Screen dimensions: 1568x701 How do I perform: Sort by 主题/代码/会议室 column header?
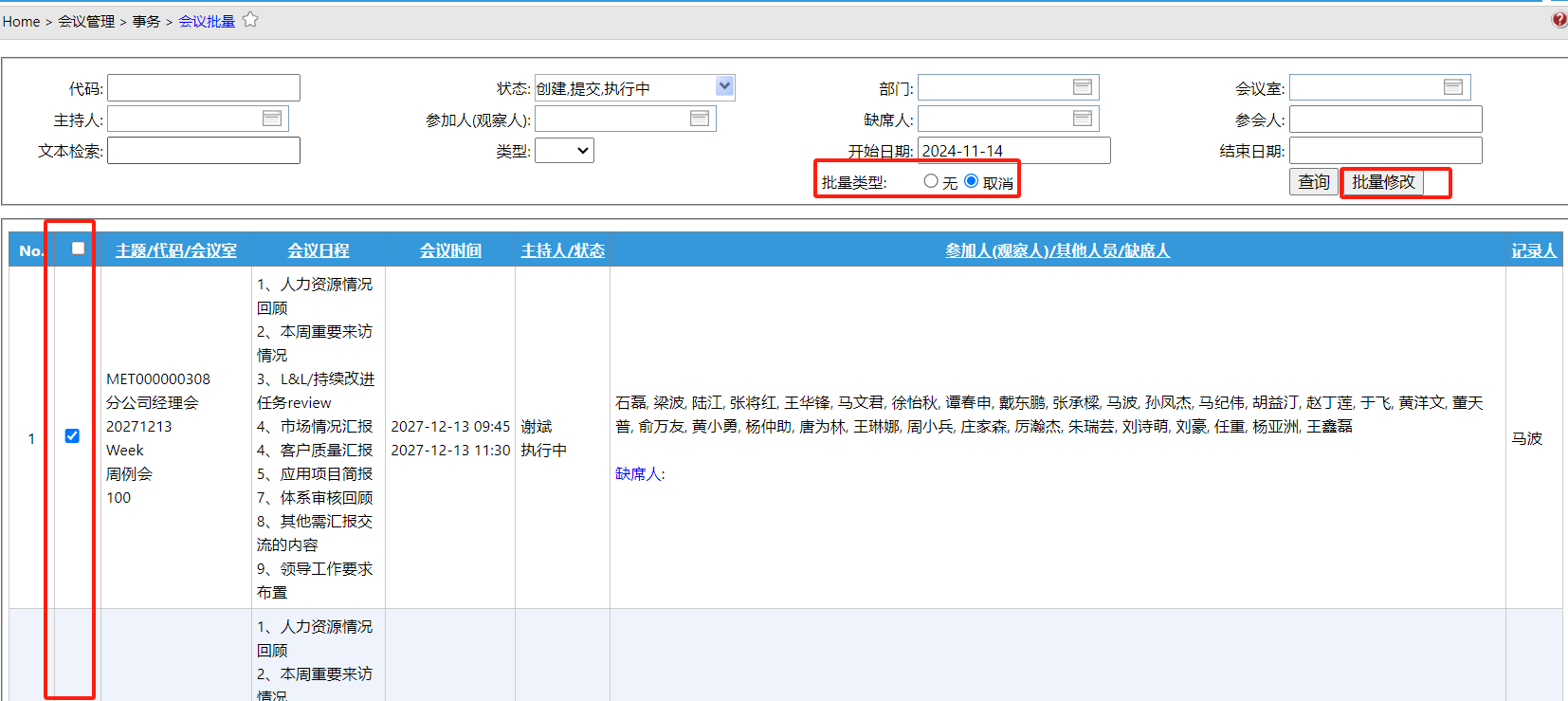click(176, 250)
